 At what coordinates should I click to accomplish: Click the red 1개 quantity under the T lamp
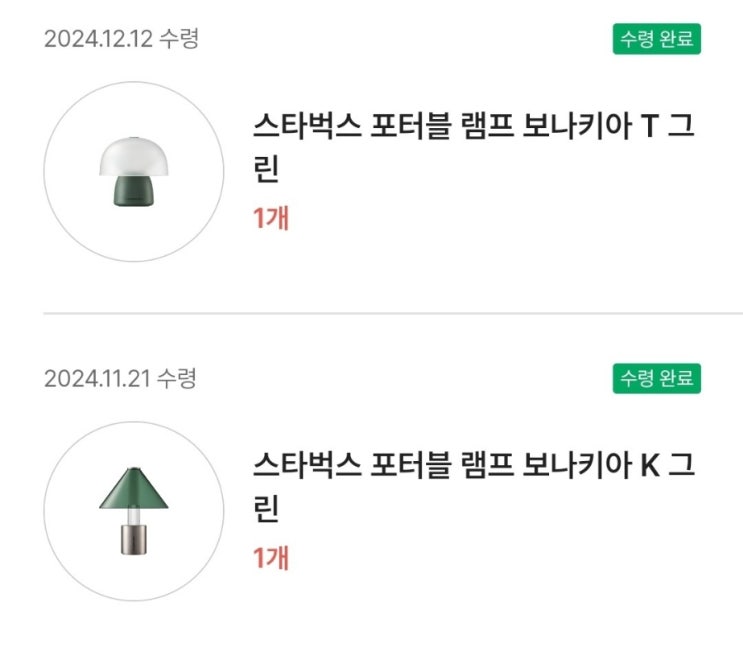pos(271,218)
